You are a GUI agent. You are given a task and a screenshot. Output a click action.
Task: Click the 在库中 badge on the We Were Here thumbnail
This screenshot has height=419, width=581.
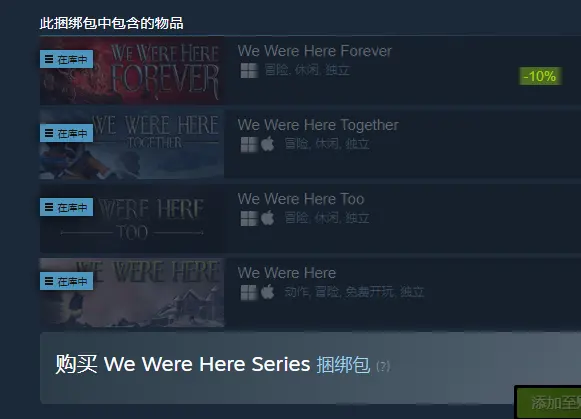[x=66, y=281]
